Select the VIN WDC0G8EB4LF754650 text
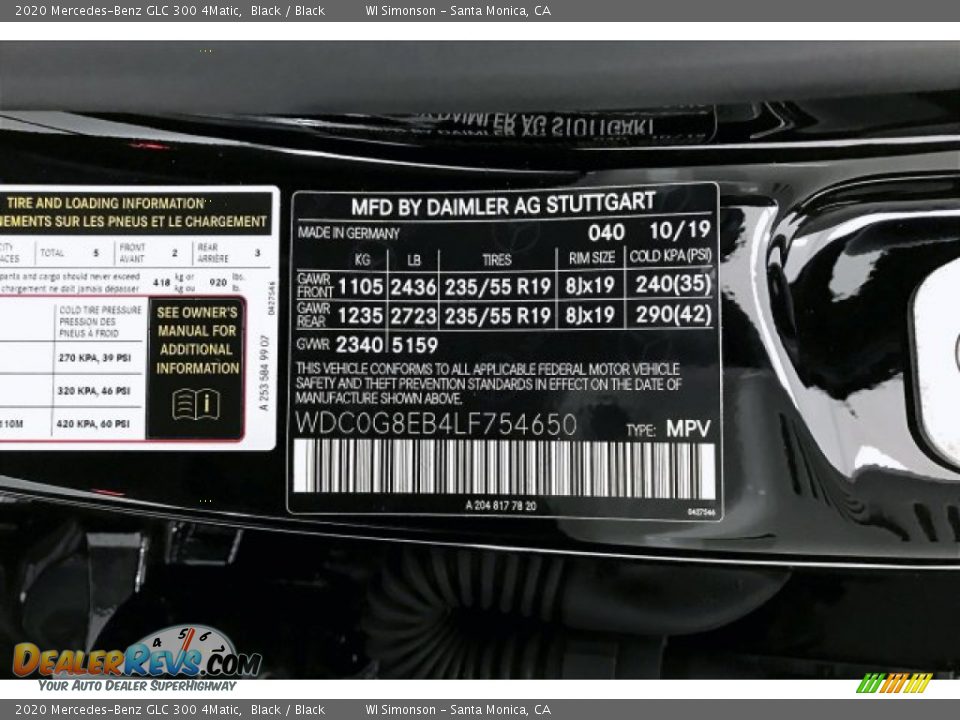 coord(436,424)
